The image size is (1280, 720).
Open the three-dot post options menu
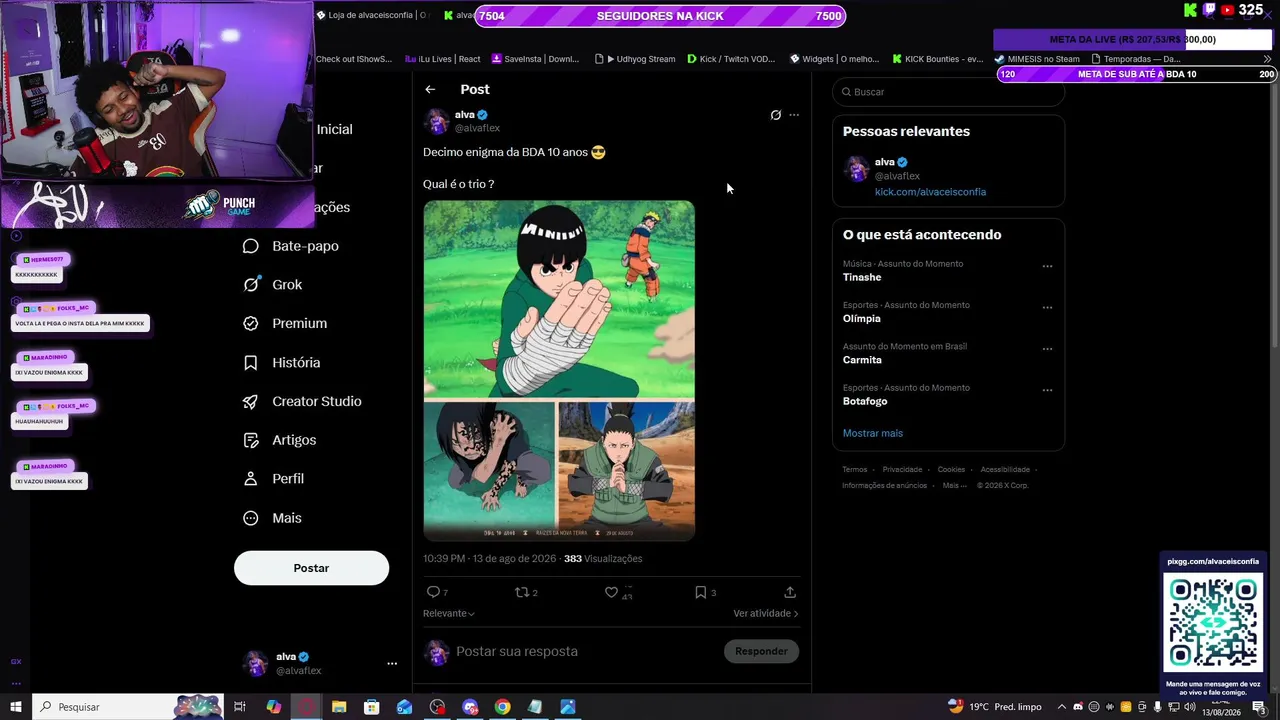(x=794, y=115)
